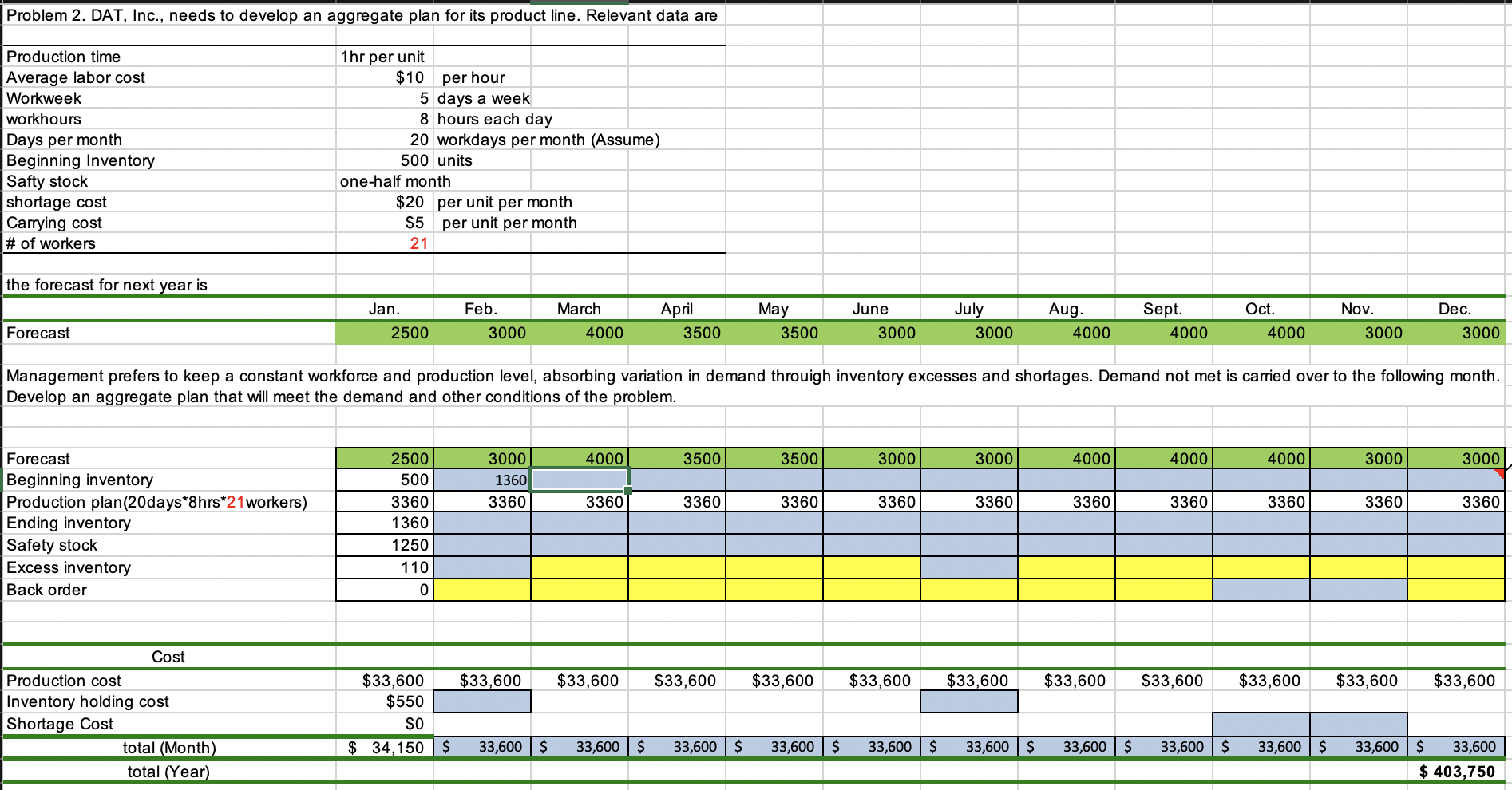Image resolution: width=1512 pixels, height=790 pixels.
Task: Click the $20 shortage cost cell
Action: [385, 202]
